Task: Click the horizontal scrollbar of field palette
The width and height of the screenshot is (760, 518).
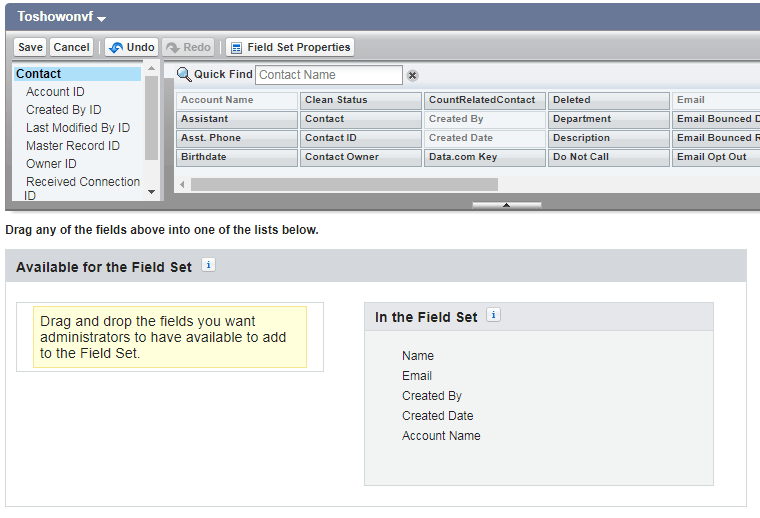Action: 344,184
